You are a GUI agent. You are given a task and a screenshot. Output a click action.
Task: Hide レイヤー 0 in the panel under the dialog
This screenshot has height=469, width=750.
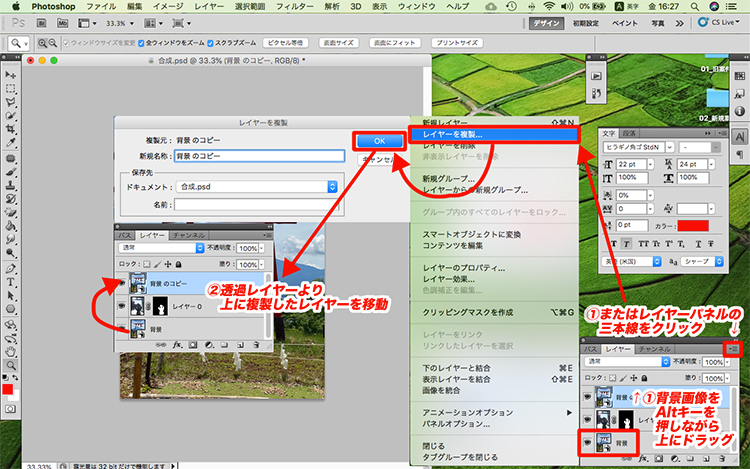pyautogui.click(x=122, y=306)
